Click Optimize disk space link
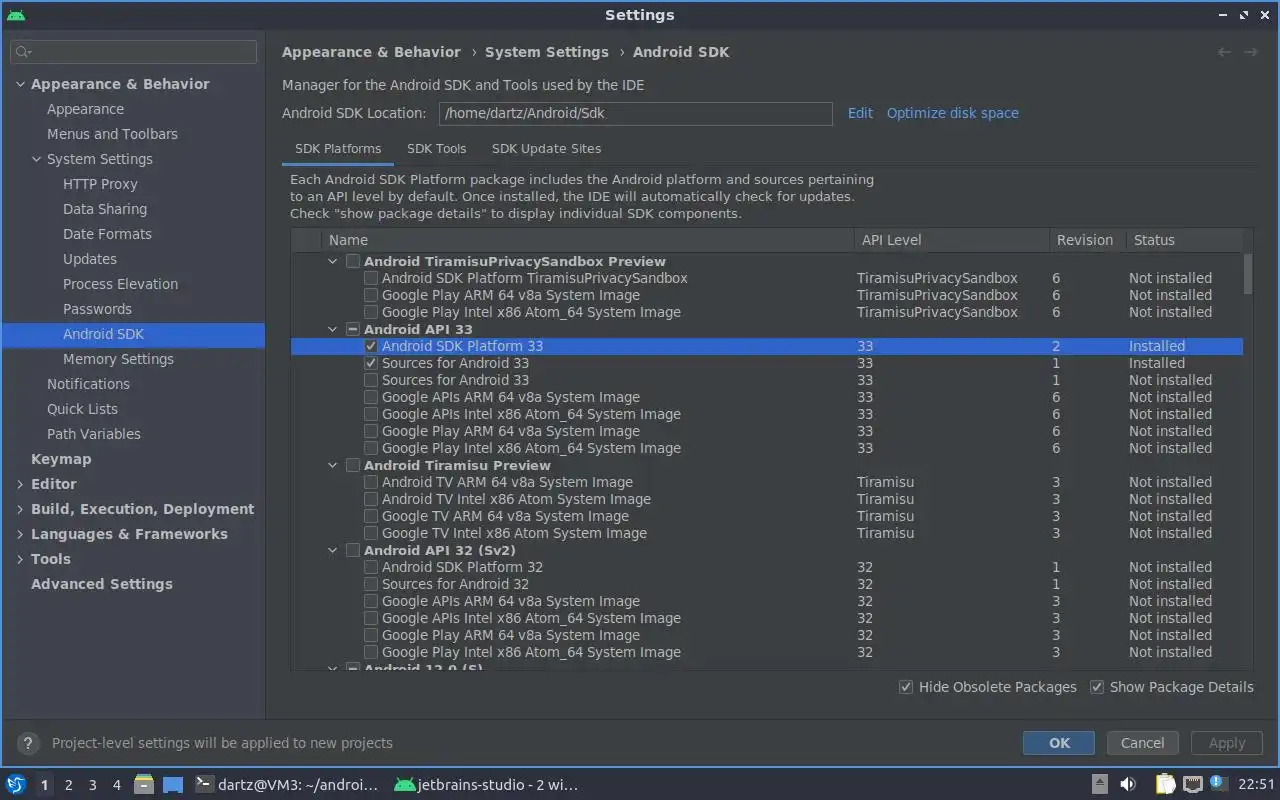The width and height of the screenshot is (1280, 800). tap(953, 113)
